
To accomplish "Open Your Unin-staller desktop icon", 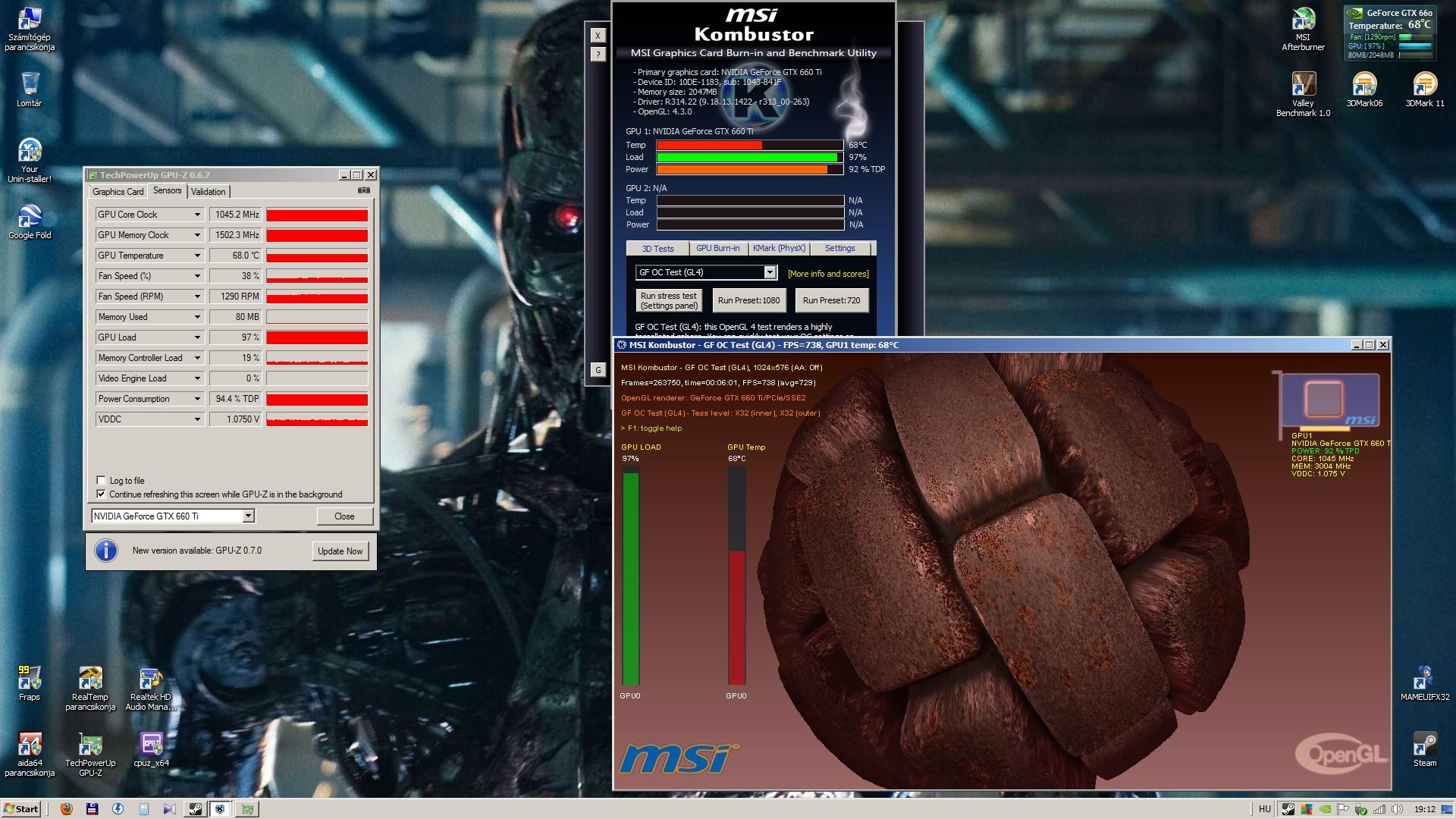I will click(x=30, y=161).
